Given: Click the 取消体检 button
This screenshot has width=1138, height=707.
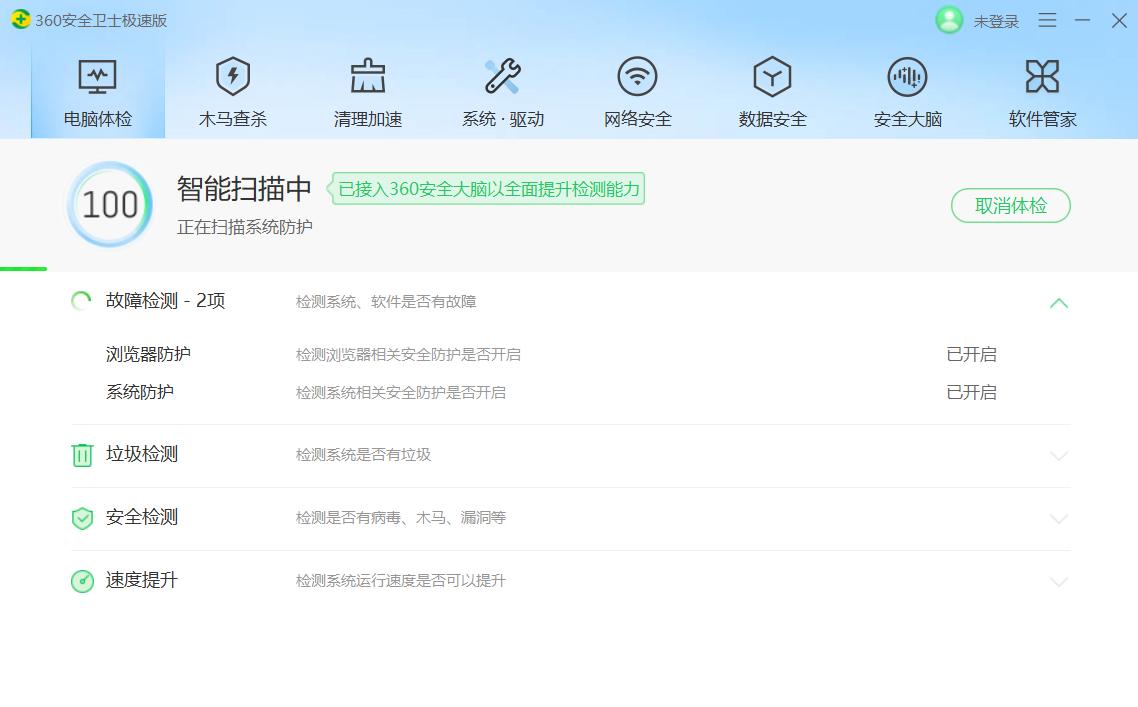Looking at the screenshot, I should pyautogui.click(x=1011, y=204).
